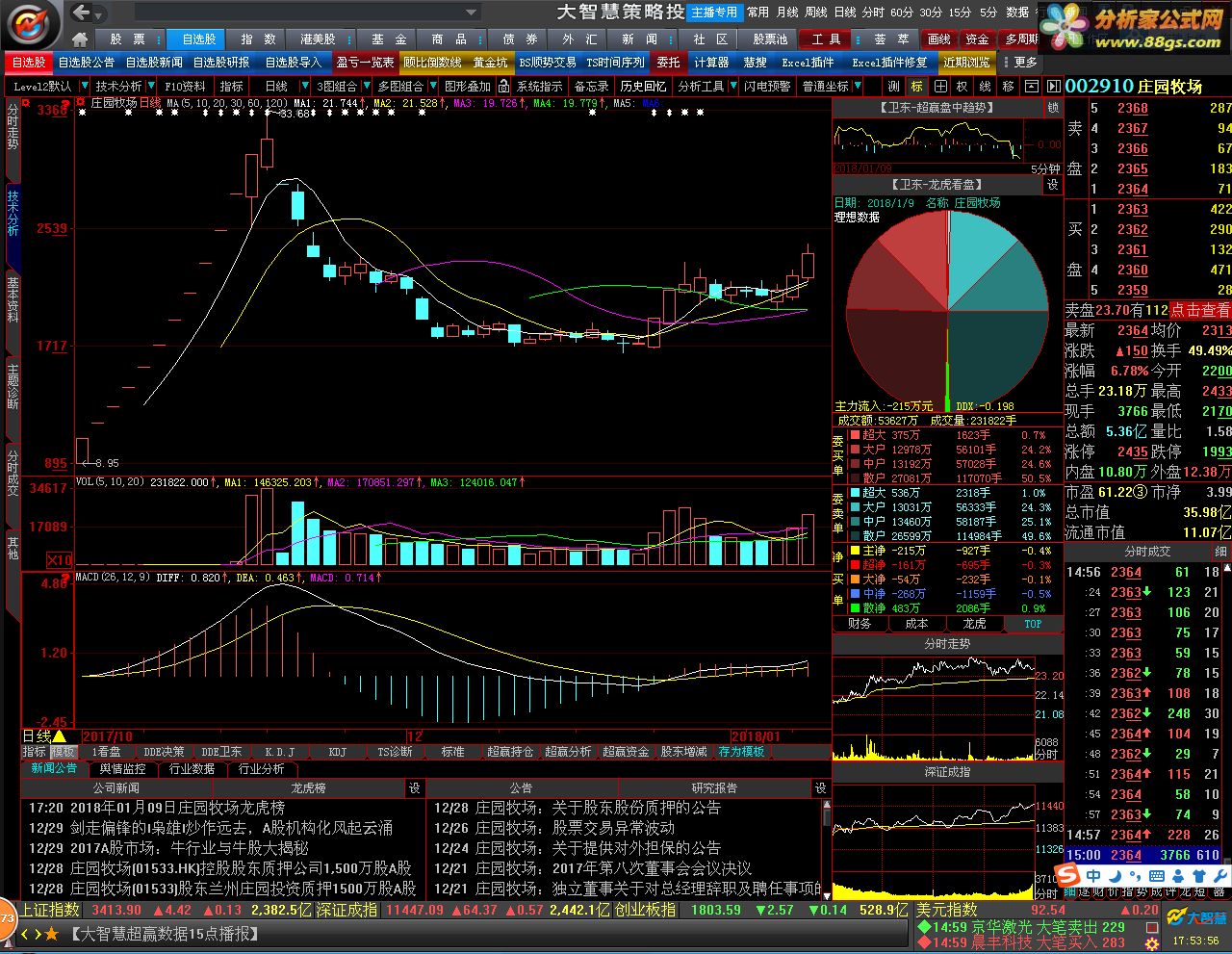
Task: Click the 线 line drawing icon
Action: (x=985, y=86)
